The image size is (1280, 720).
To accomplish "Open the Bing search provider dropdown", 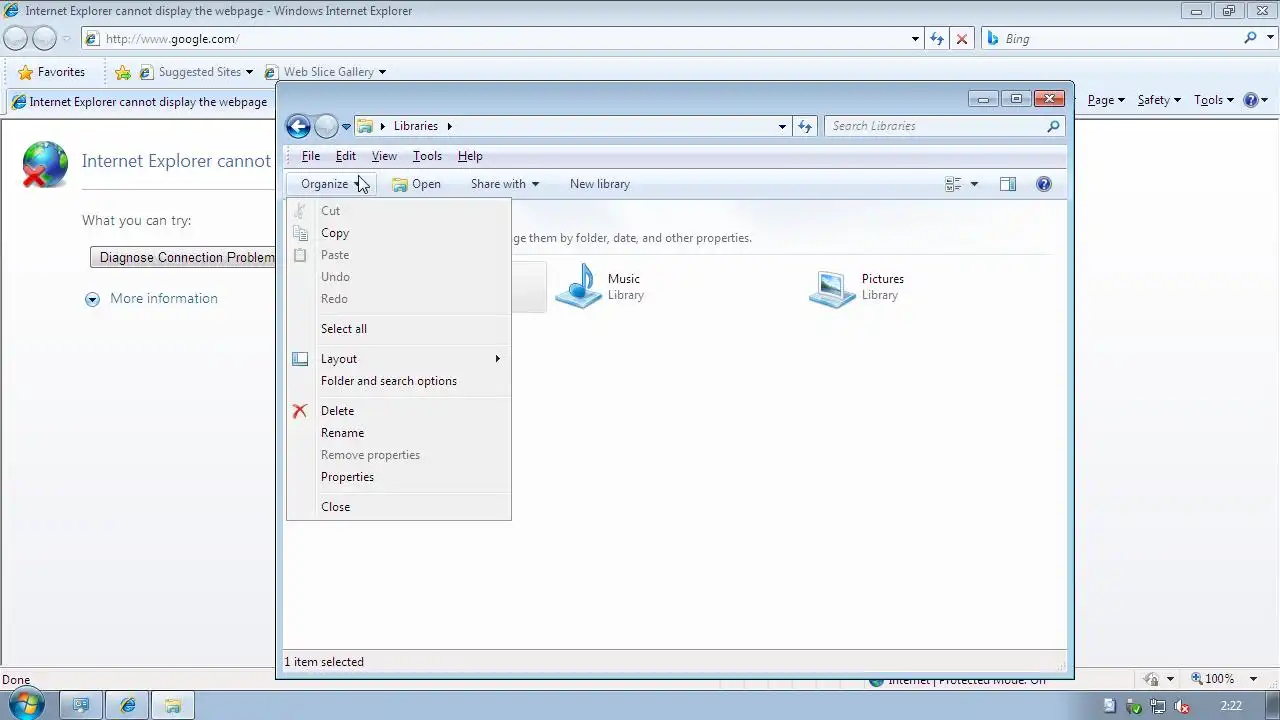I will (x=1269, y=38).
